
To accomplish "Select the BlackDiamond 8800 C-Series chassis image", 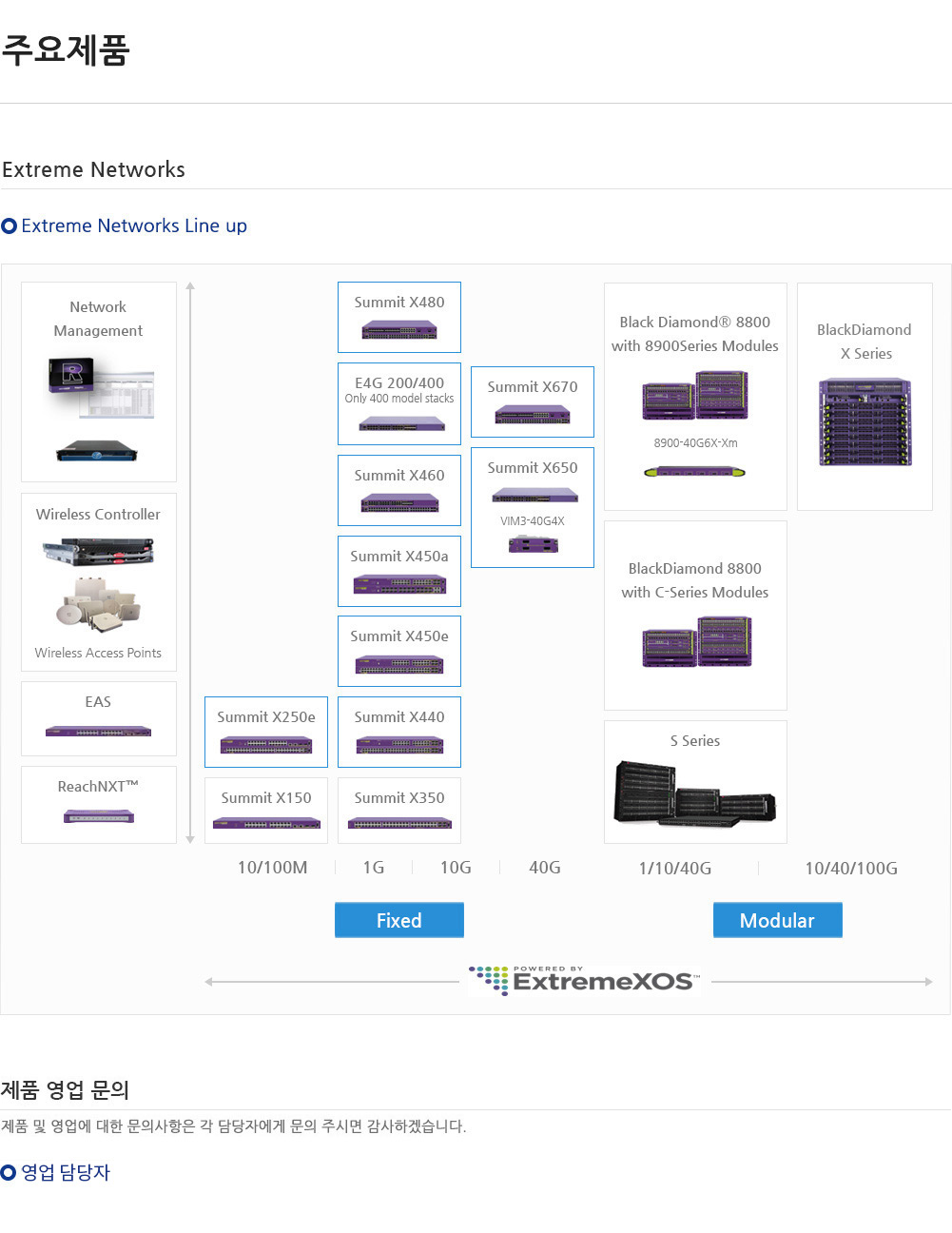I will (697, 641).
